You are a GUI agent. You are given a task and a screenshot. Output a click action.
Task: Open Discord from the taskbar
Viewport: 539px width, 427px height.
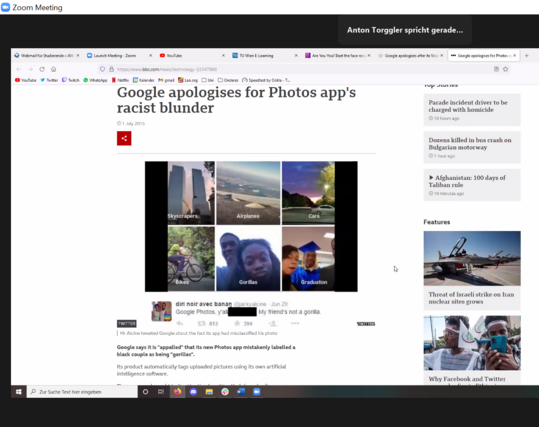pos(193,392)
